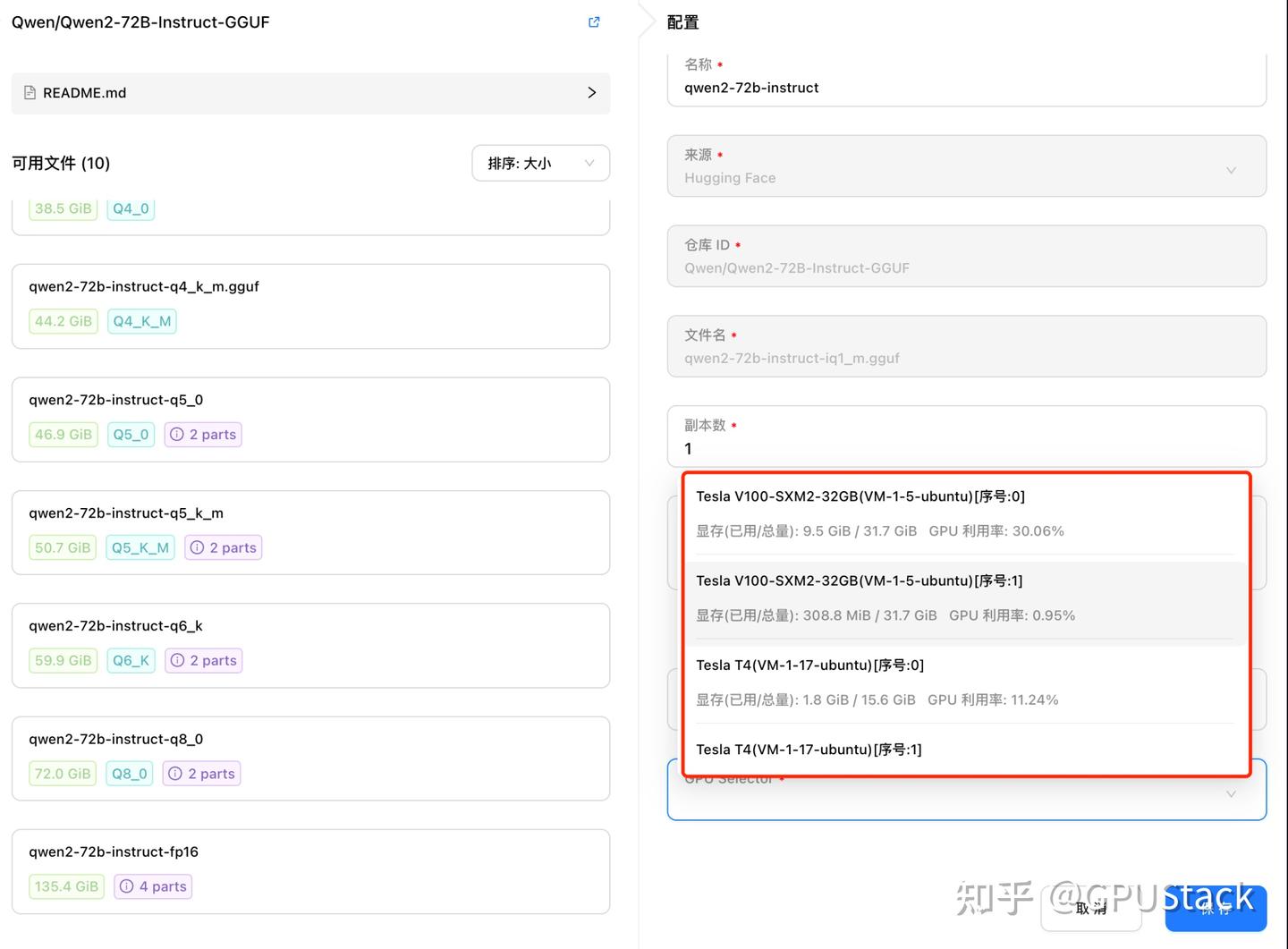
Task: Click the Q4_K_M quantization tag
Action: 141,321
